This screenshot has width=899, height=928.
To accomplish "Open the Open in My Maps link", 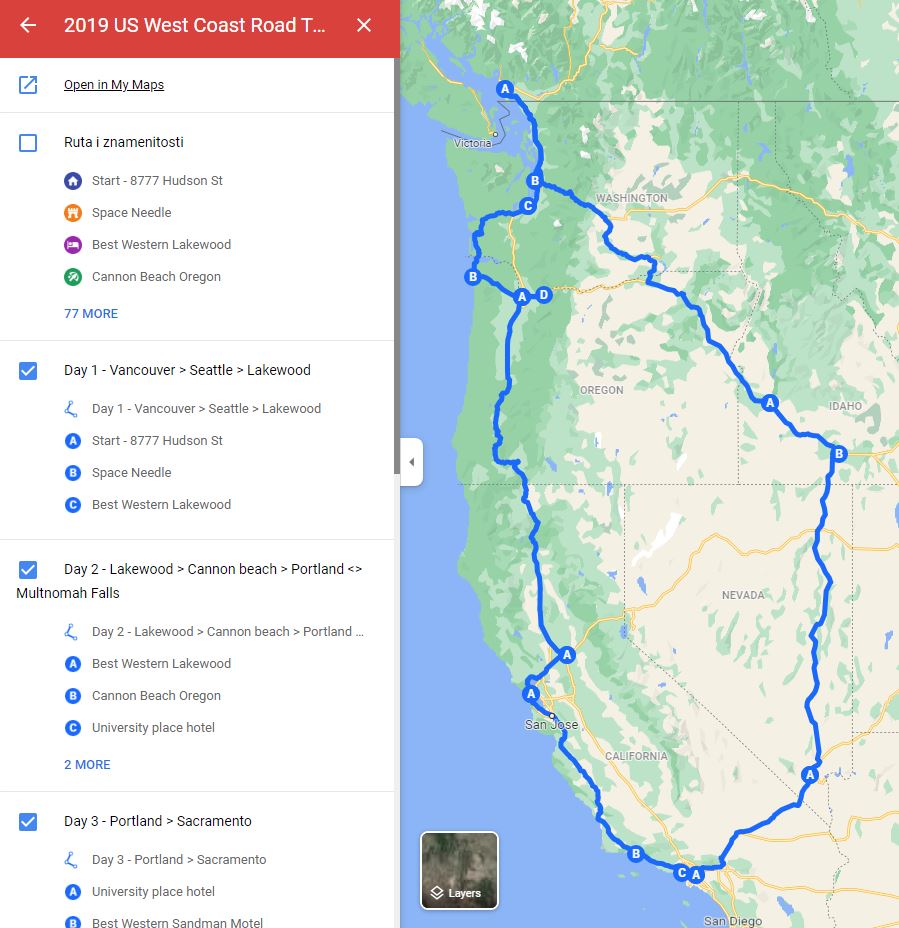I will pyautogui.click(x=114, y=85).
